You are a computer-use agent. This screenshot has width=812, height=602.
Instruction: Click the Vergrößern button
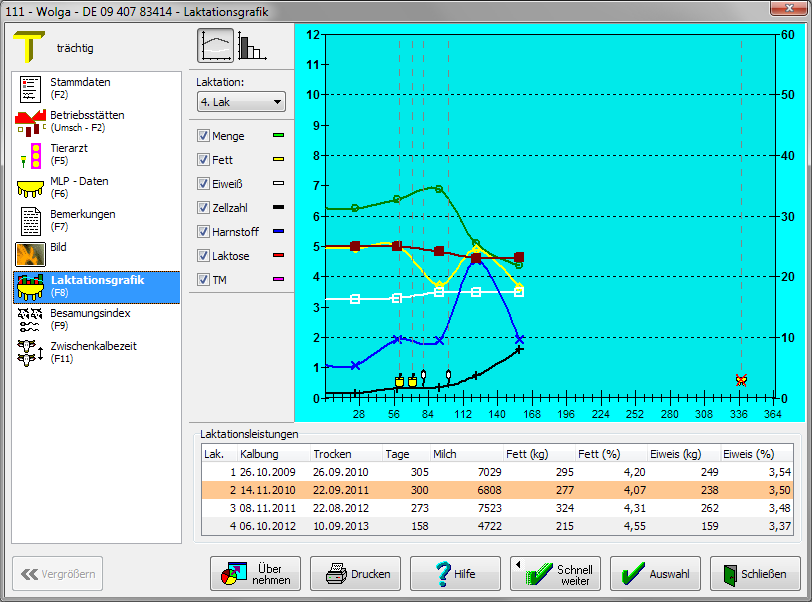pyautogui.click(x=57, y=574)
